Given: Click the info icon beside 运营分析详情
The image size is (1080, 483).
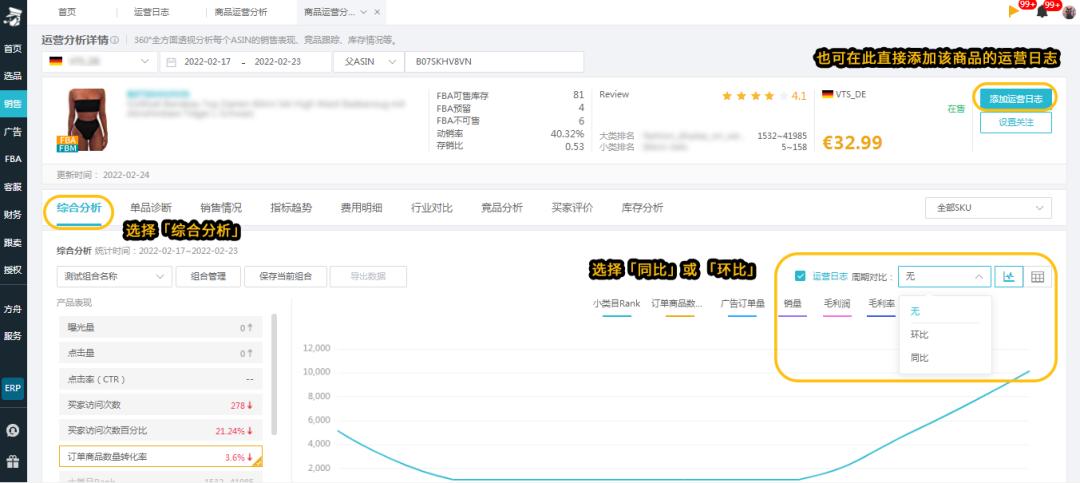Looking at the screenshot, I should 114,40.
